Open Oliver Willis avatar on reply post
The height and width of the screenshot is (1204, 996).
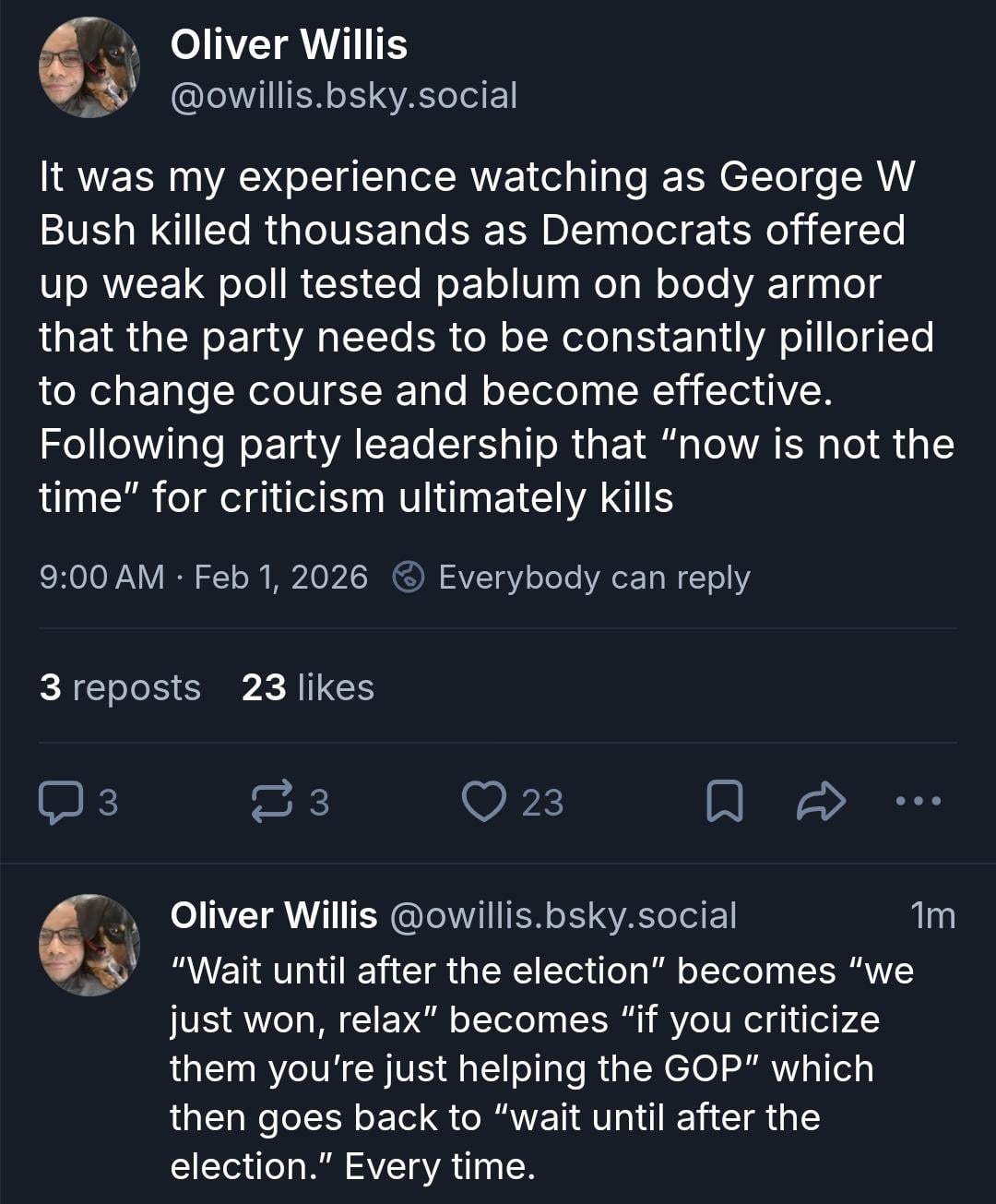[89, 945]
